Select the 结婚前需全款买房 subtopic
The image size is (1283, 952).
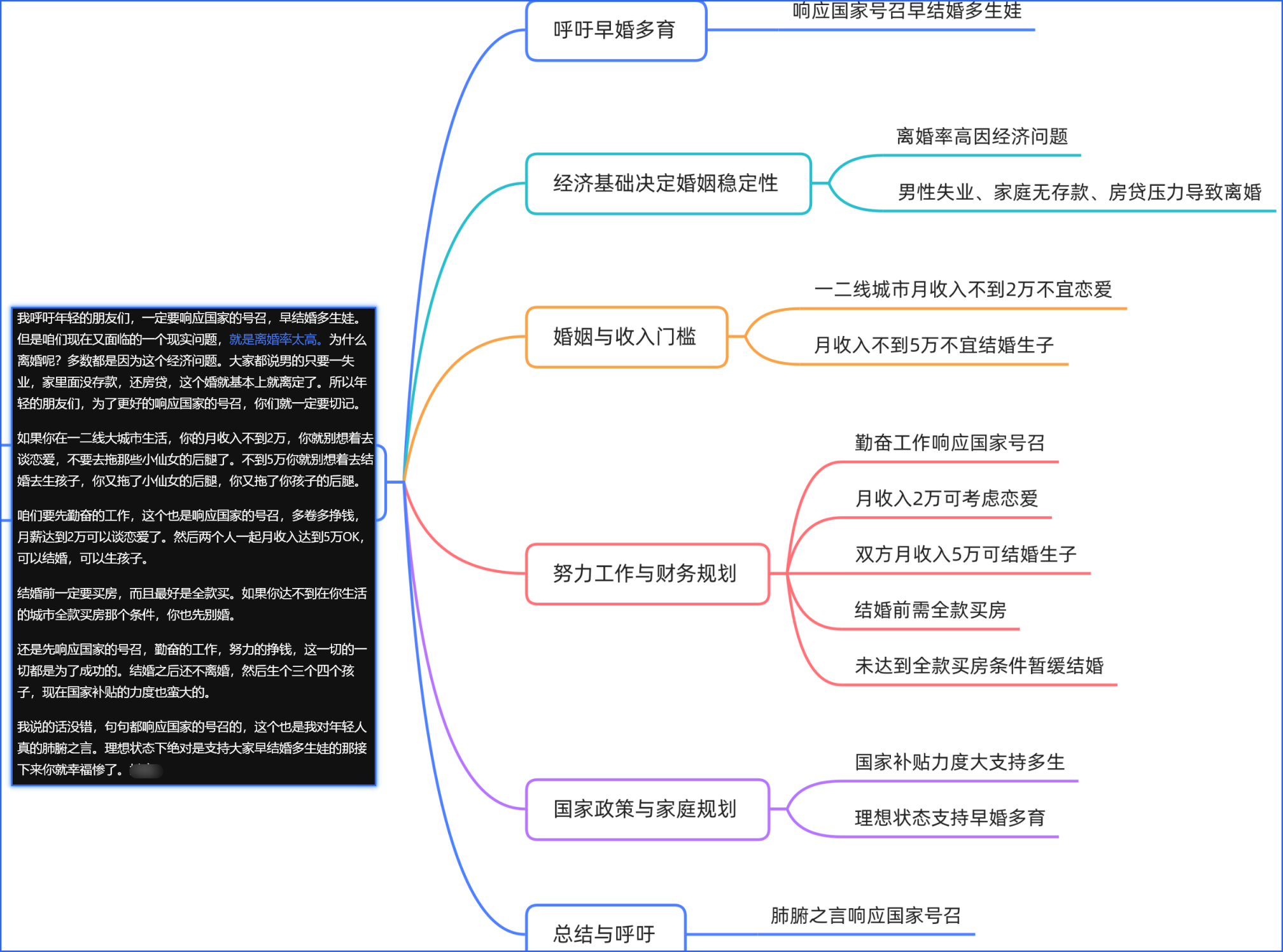point(930,610)
